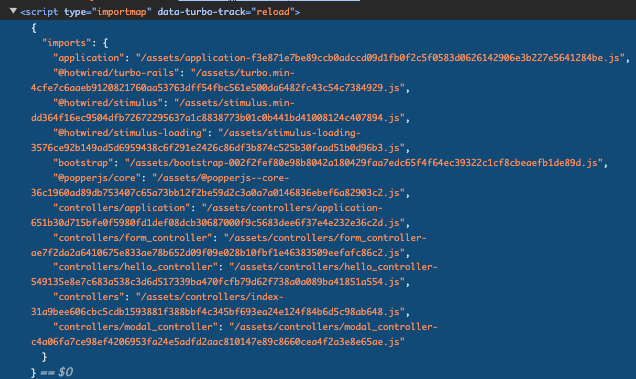This screenshot has height=379, width=636.
Task: Select the /assets/bootstrap-002f2f… path
Action: pyautogui.click(x=364, y=163)
